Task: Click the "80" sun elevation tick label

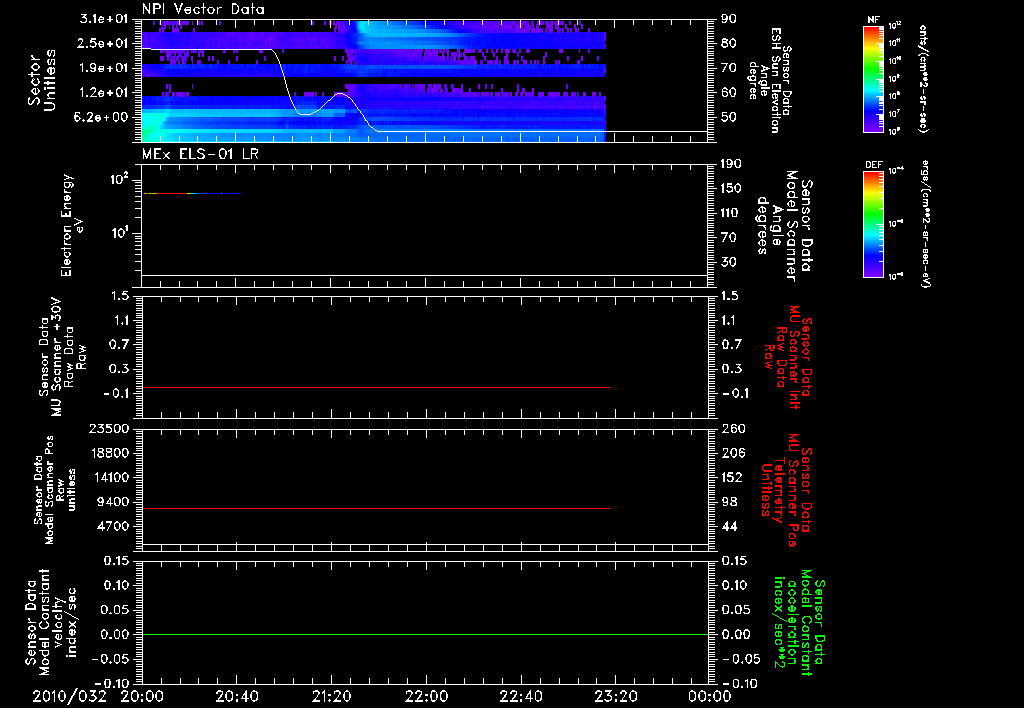Action: 729,43
